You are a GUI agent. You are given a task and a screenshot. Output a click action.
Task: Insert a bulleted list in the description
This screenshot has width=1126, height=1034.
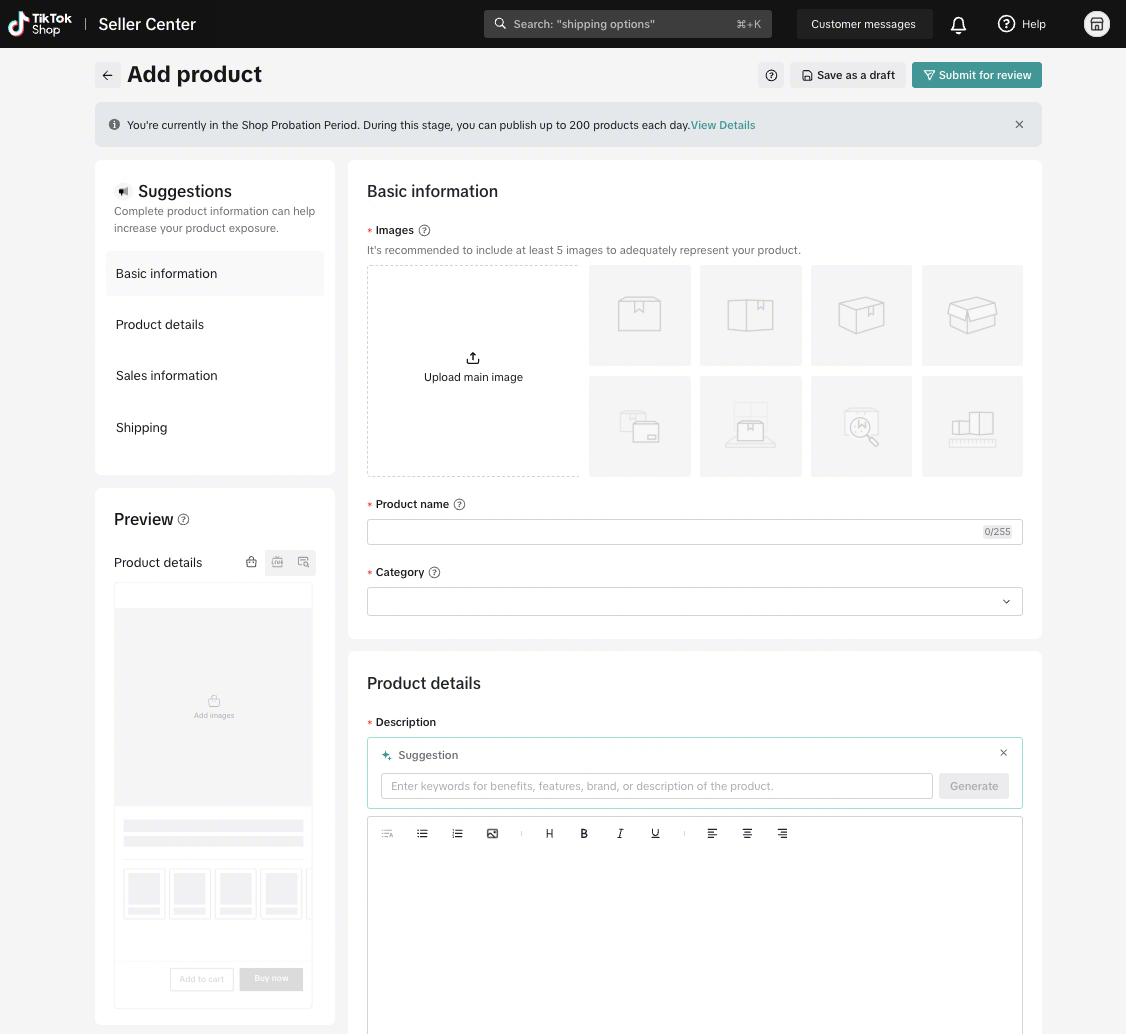point(422,833)
